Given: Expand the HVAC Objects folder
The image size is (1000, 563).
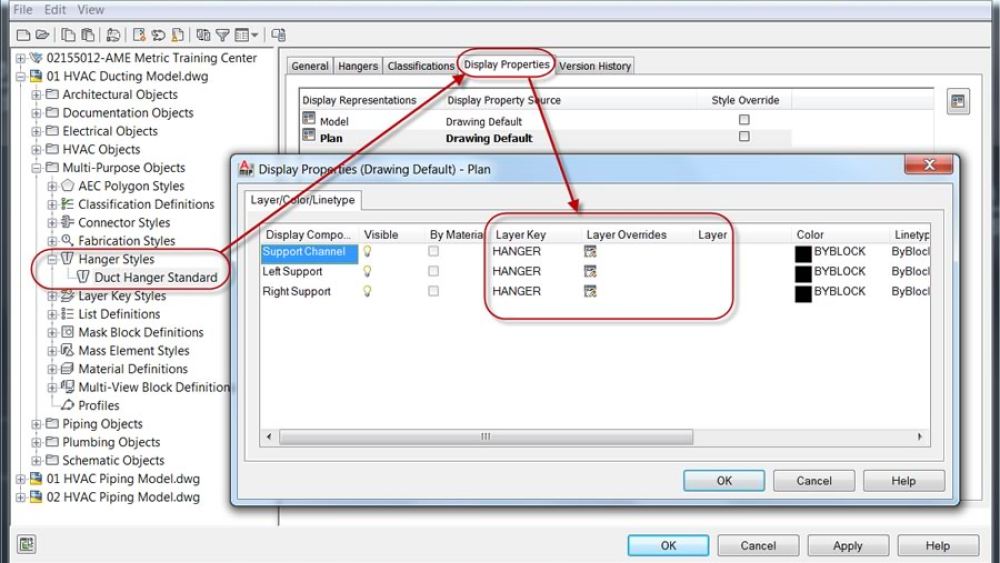Looking at the screenshot, I should click(37, 150).
